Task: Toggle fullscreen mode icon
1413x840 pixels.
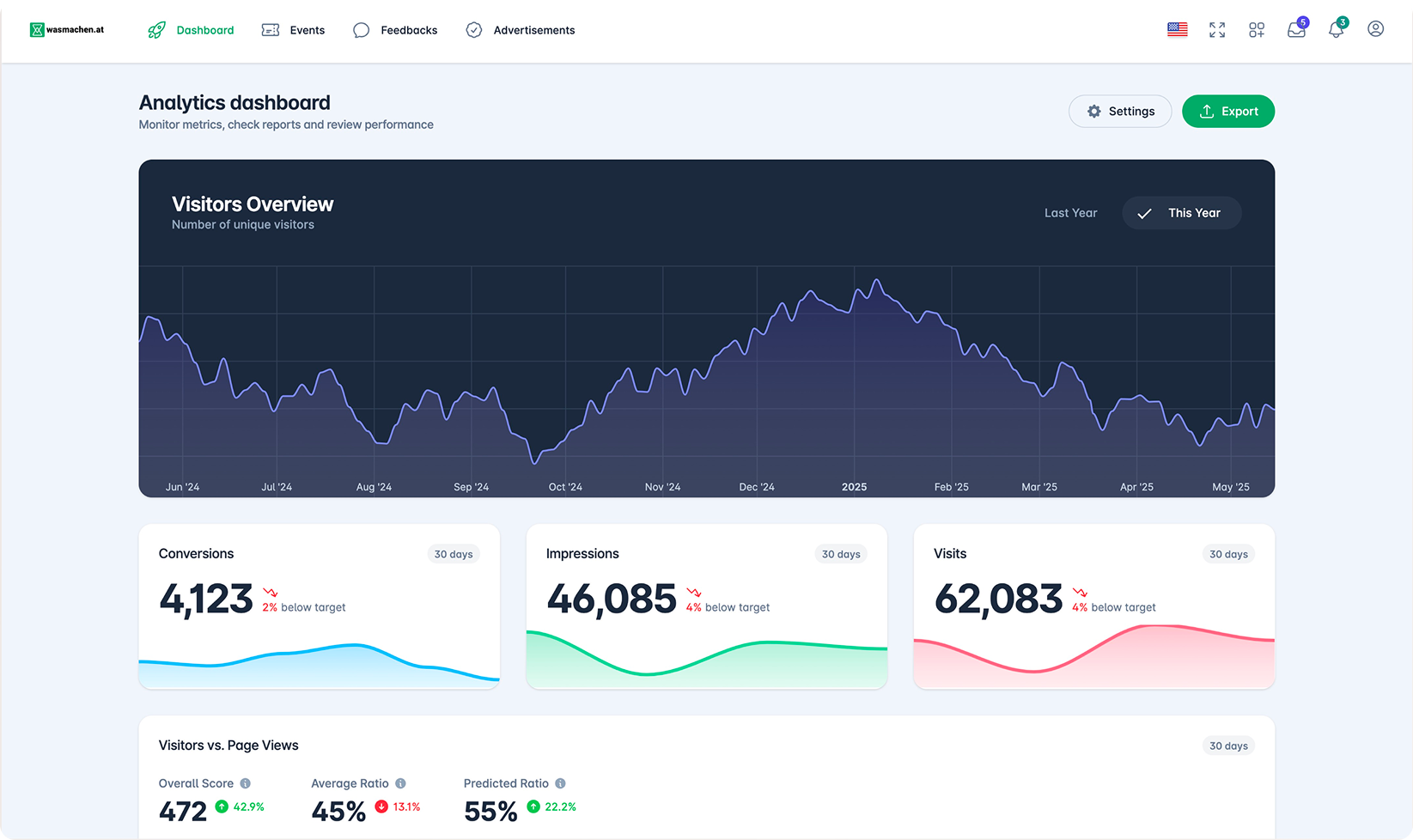Action: click(1217, 30)
